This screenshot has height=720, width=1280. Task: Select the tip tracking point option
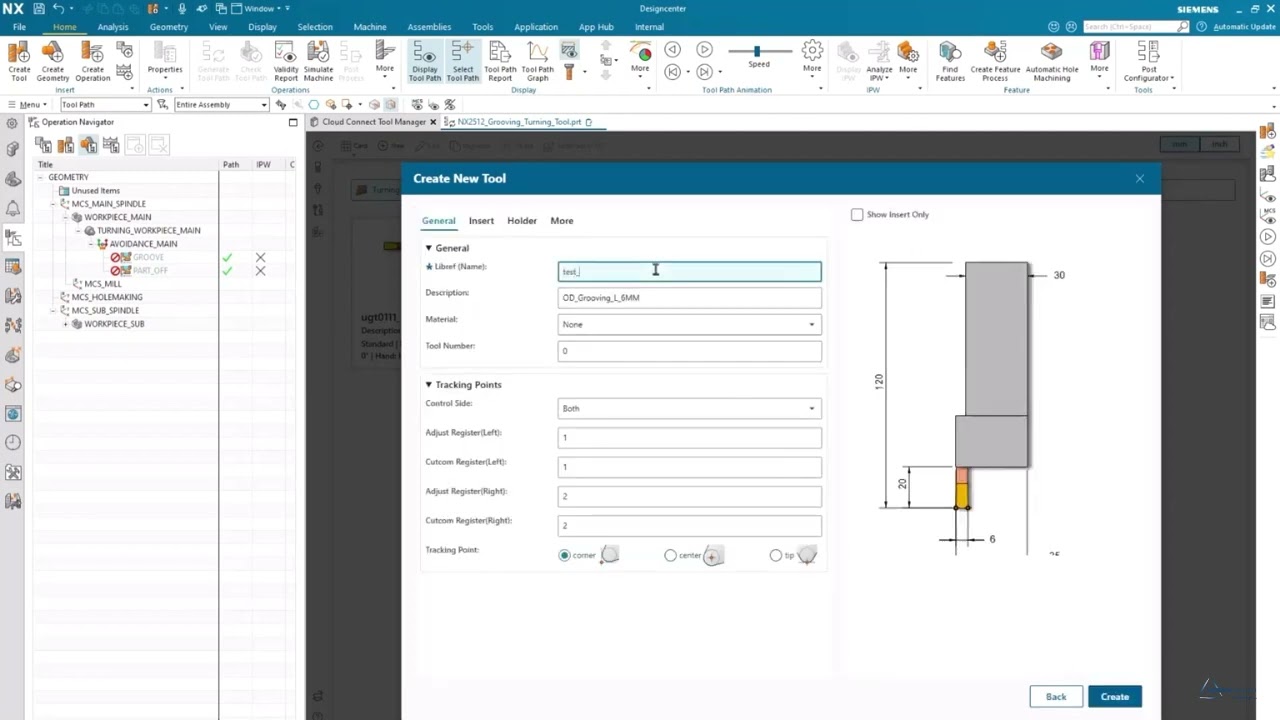(776, 555)
